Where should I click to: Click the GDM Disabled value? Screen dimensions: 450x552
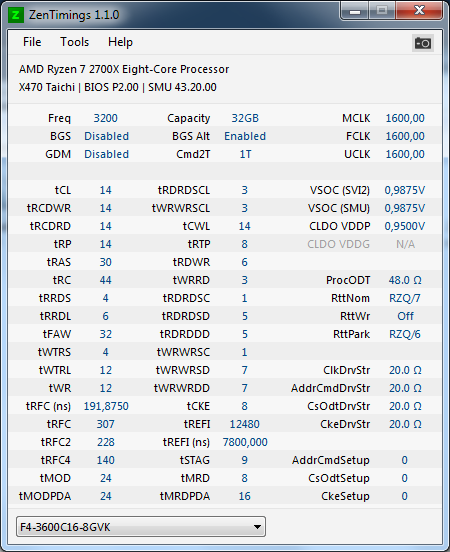point(106,154)
